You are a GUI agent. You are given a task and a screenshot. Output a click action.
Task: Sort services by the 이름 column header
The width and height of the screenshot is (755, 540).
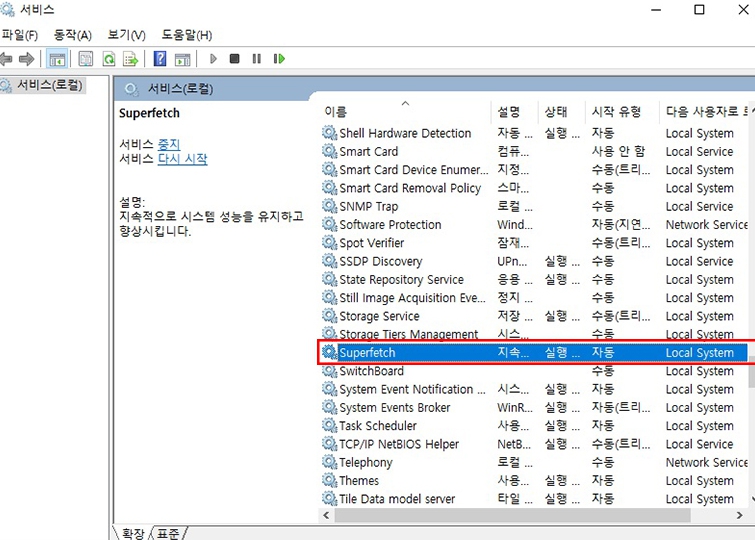336,112
